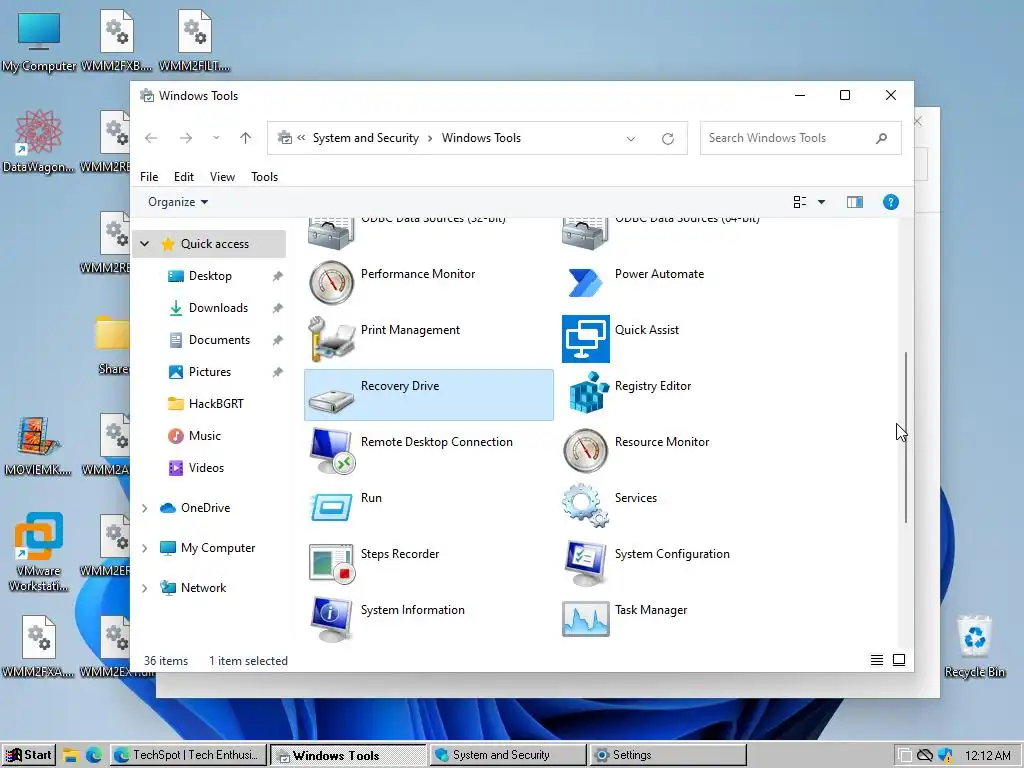Show hidden breadcrumb path chevrons
The image size is (1024, 768).
301,138
